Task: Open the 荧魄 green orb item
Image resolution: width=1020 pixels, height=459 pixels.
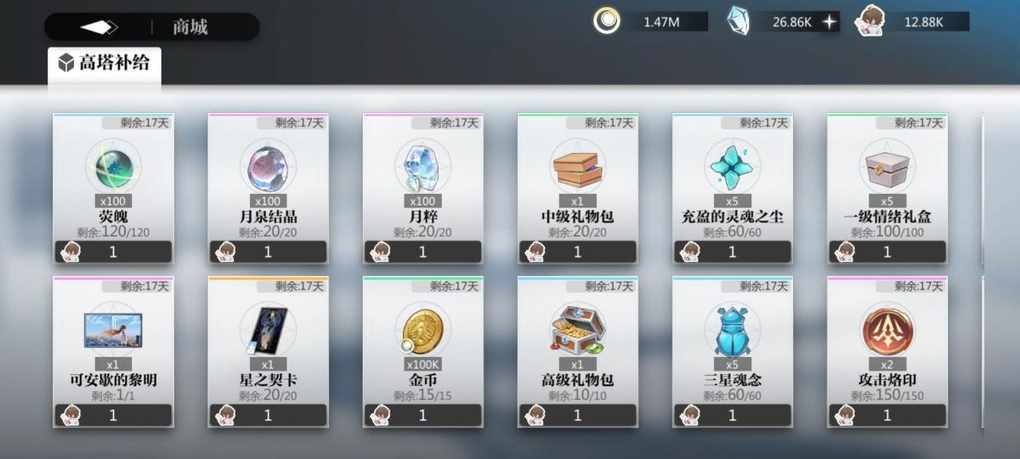Action: (113, 167)
